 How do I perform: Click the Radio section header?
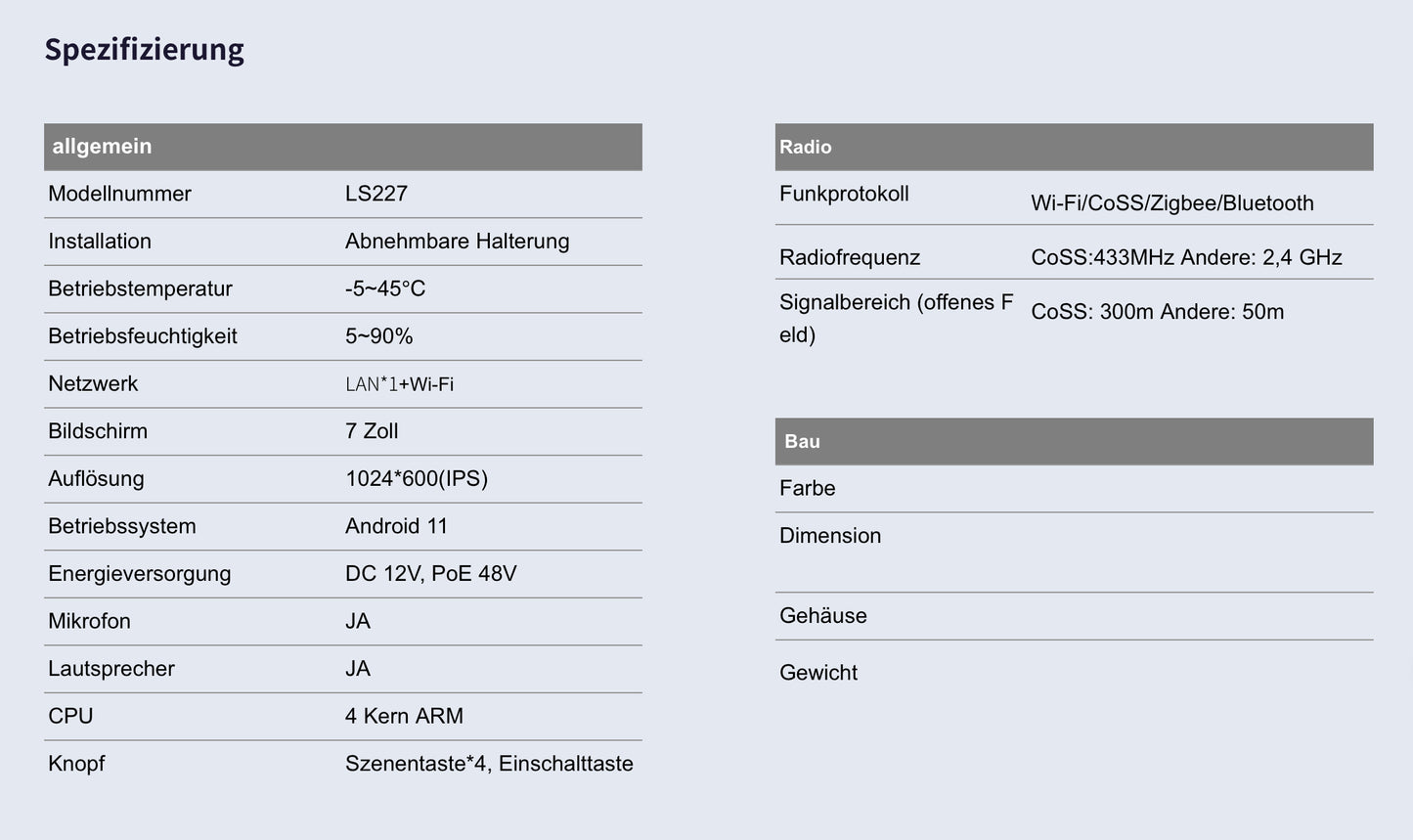click(x=806, y=147)
